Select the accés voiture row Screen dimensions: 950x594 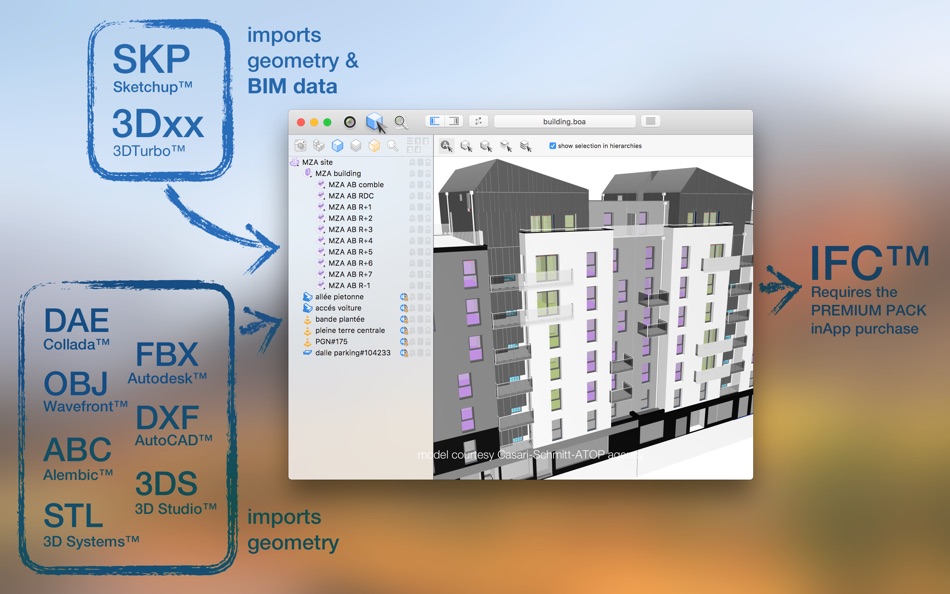pyautogui.click(x=360, y=308)
